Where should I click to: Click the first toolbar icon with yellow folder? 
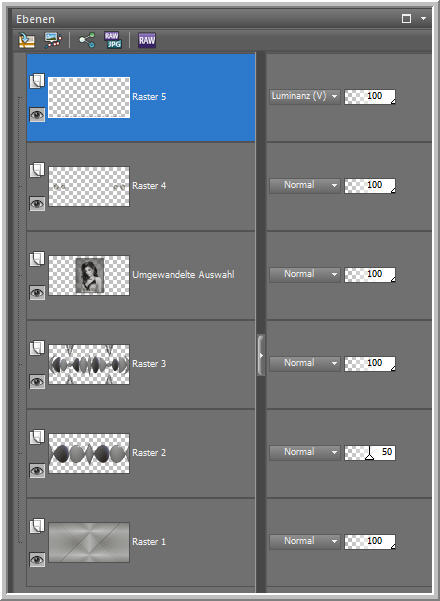tap(27, 40)
